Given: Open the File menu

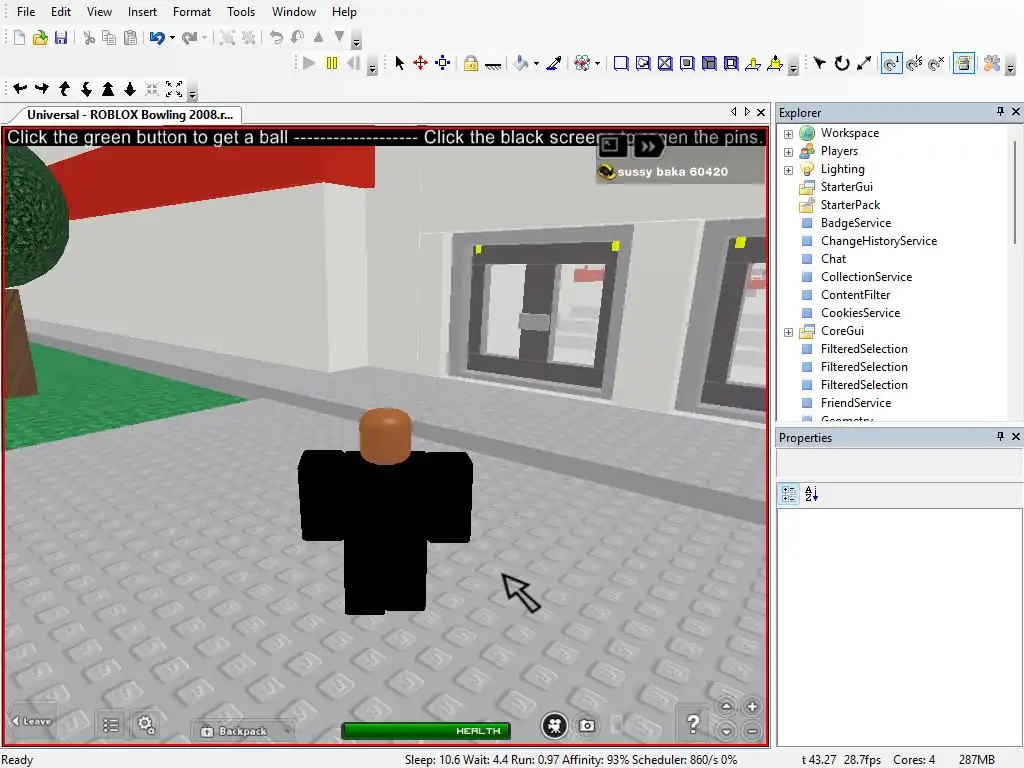Looking at the screenshot, I should click(26, 12).
